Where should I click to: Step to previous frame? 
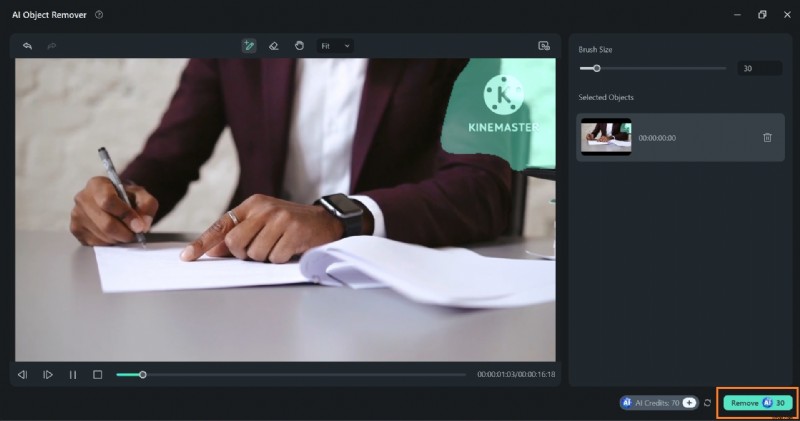22,375
